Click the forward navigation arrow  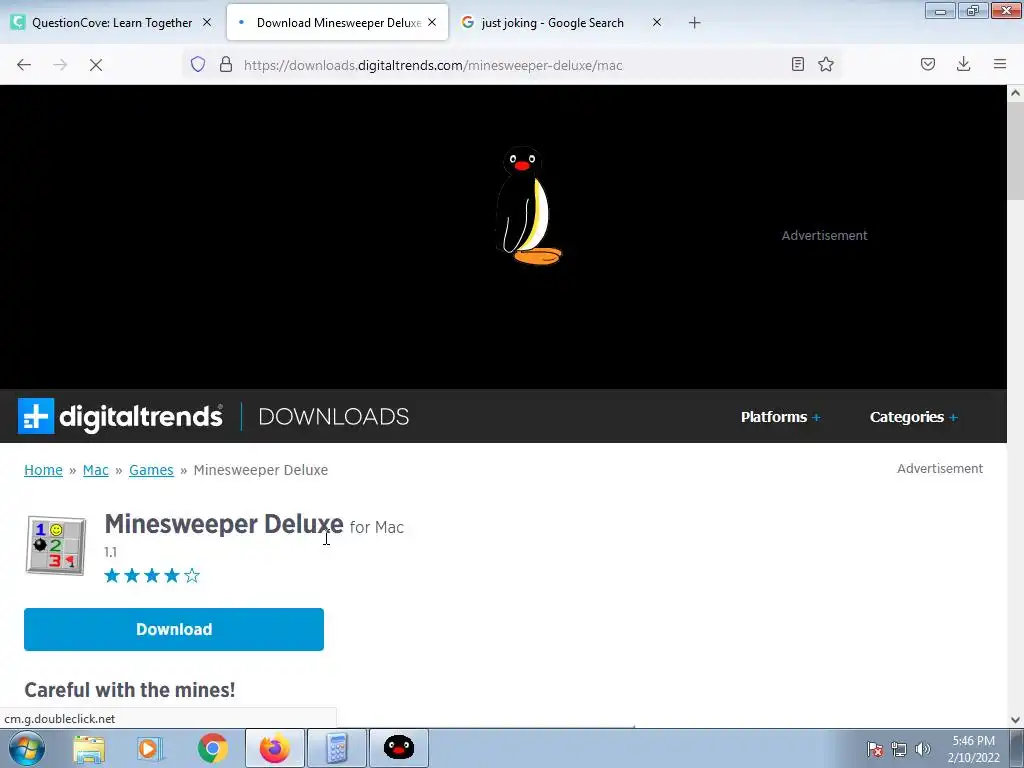click(x=60, y=65)
